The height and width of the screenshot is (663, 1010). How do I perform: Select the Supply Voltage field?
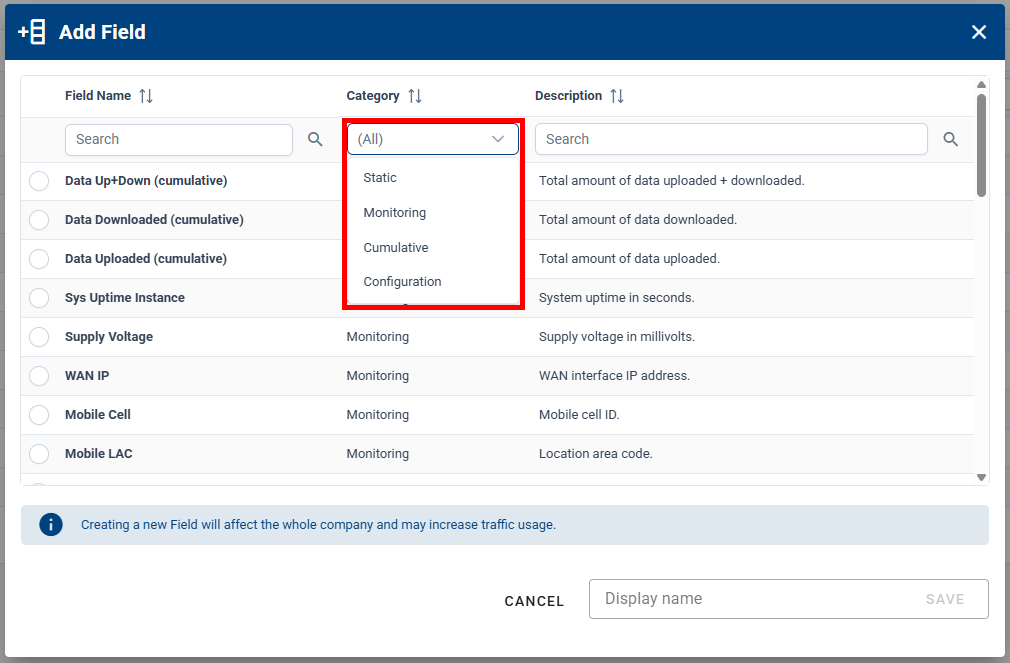tap(39, 336)
